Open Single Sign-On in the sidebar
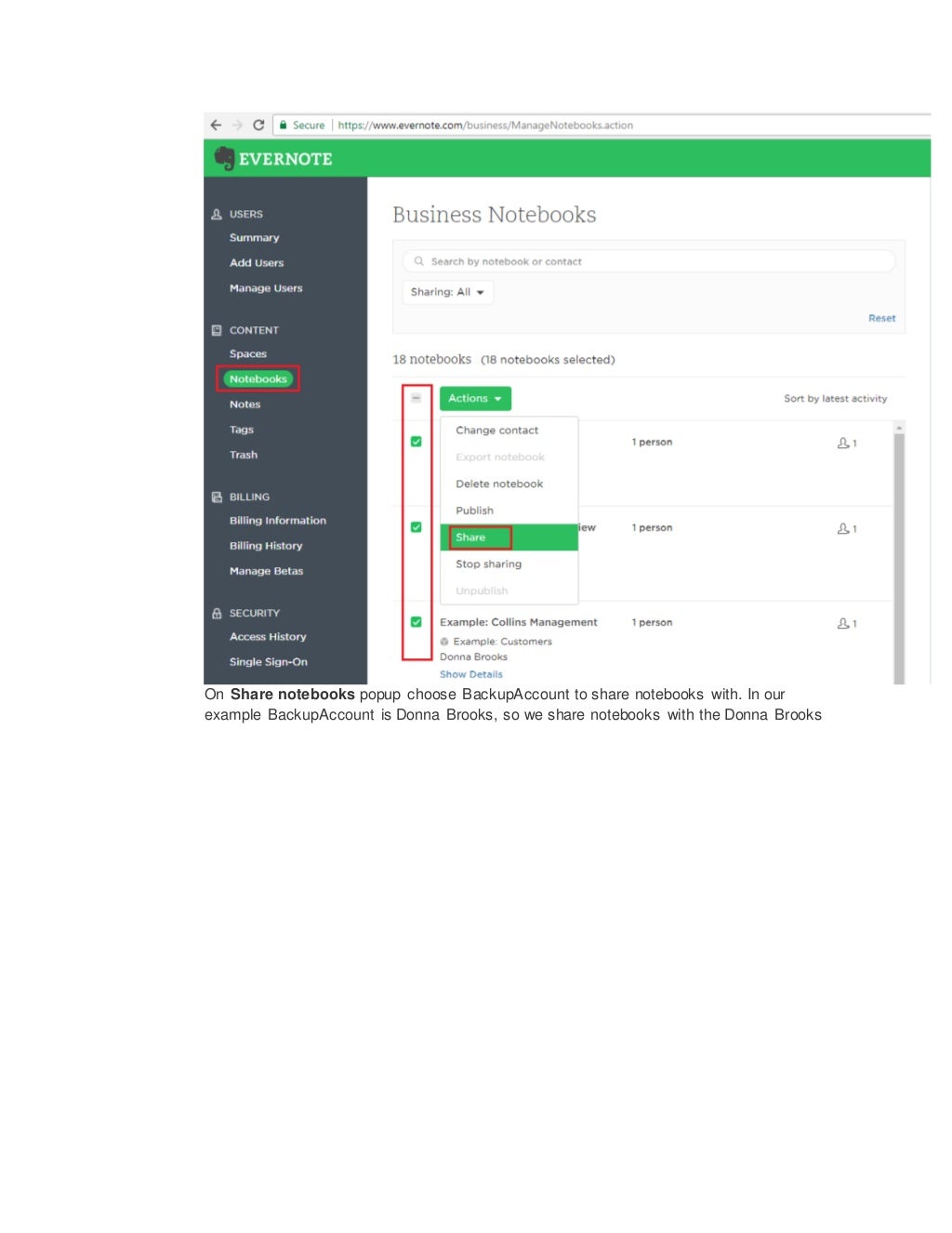This screenshot has height=1233, width=952. click(x=269, y=662)
